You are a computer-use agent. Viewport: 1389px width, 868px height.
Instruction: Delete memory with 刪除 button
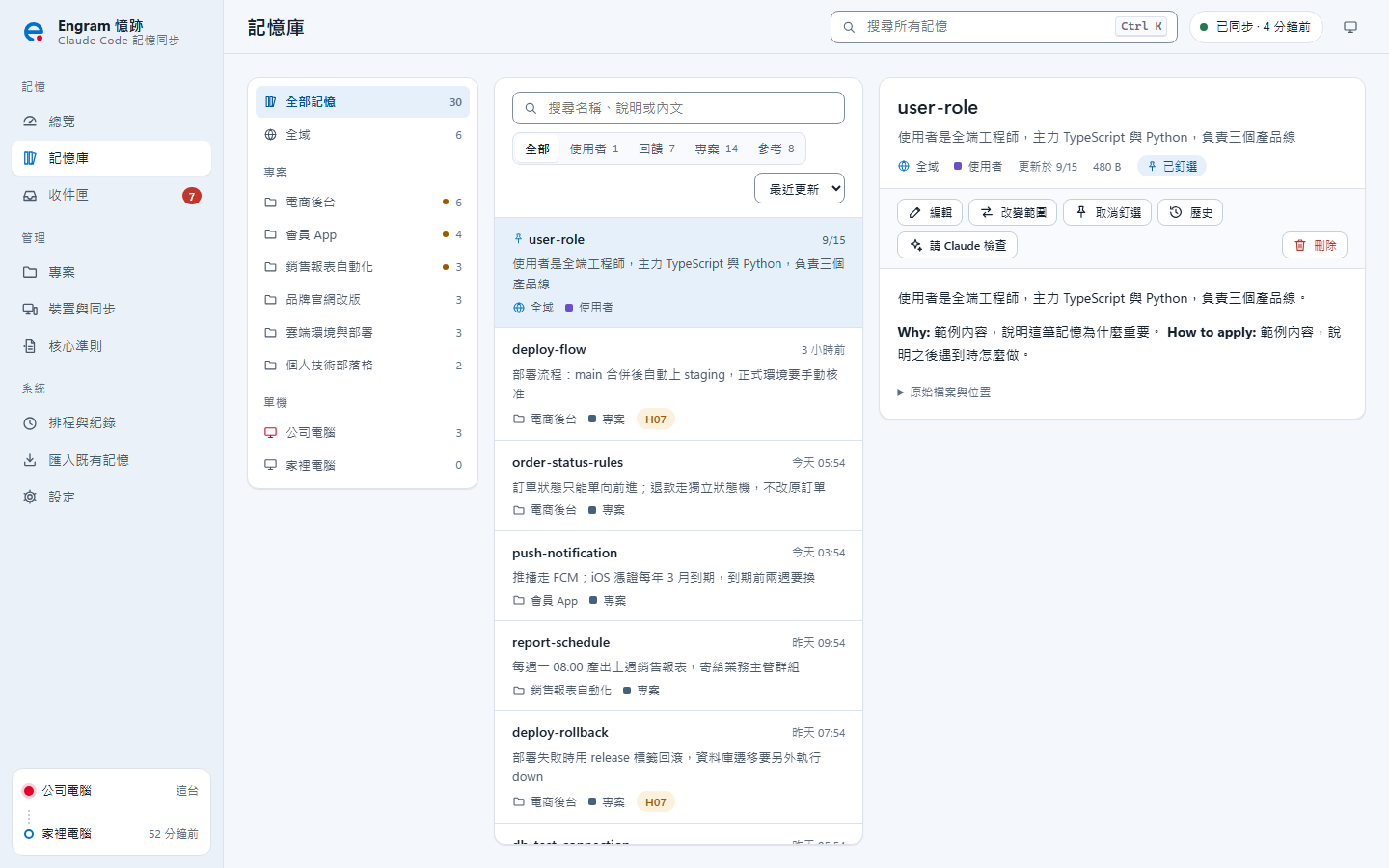coord(1315,245)
